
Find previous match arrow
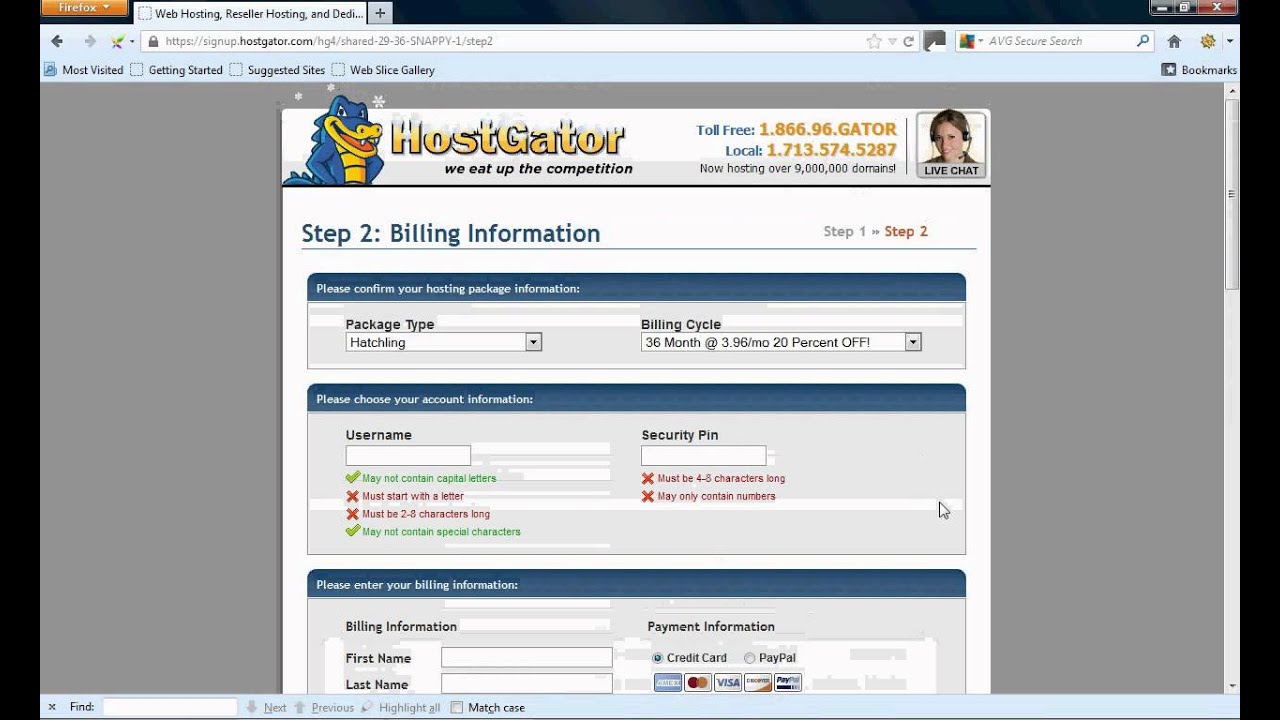click(300, 707)
